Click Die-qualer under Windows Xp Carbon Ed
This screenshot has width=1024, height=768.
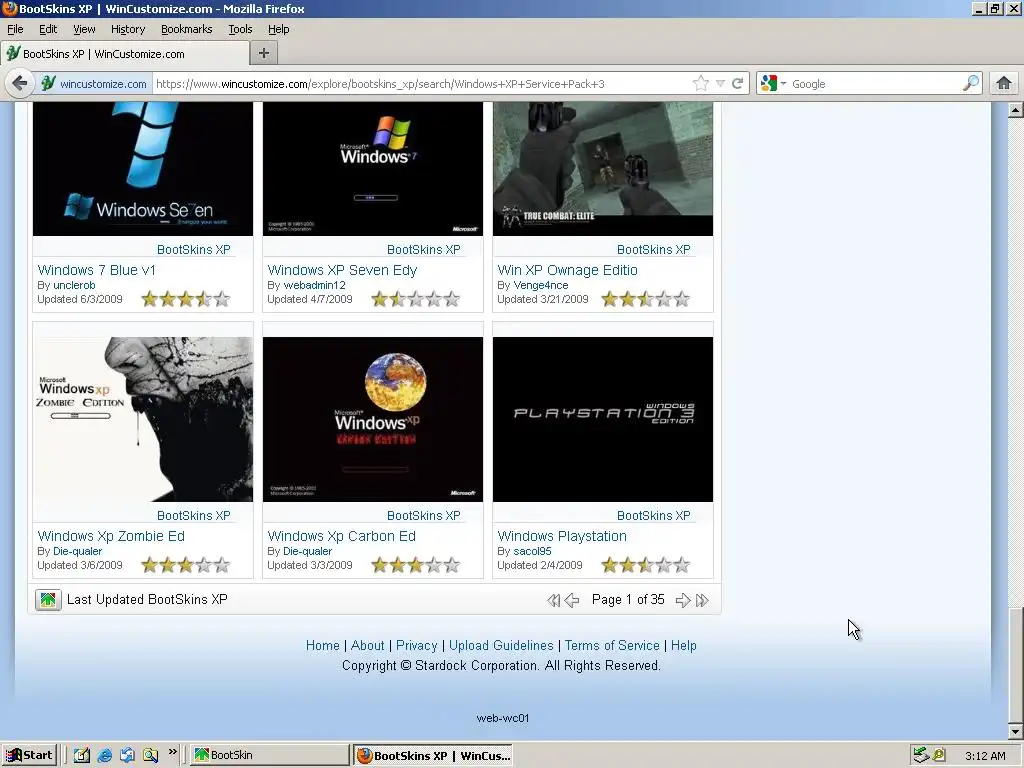click(x=308, y=551)
